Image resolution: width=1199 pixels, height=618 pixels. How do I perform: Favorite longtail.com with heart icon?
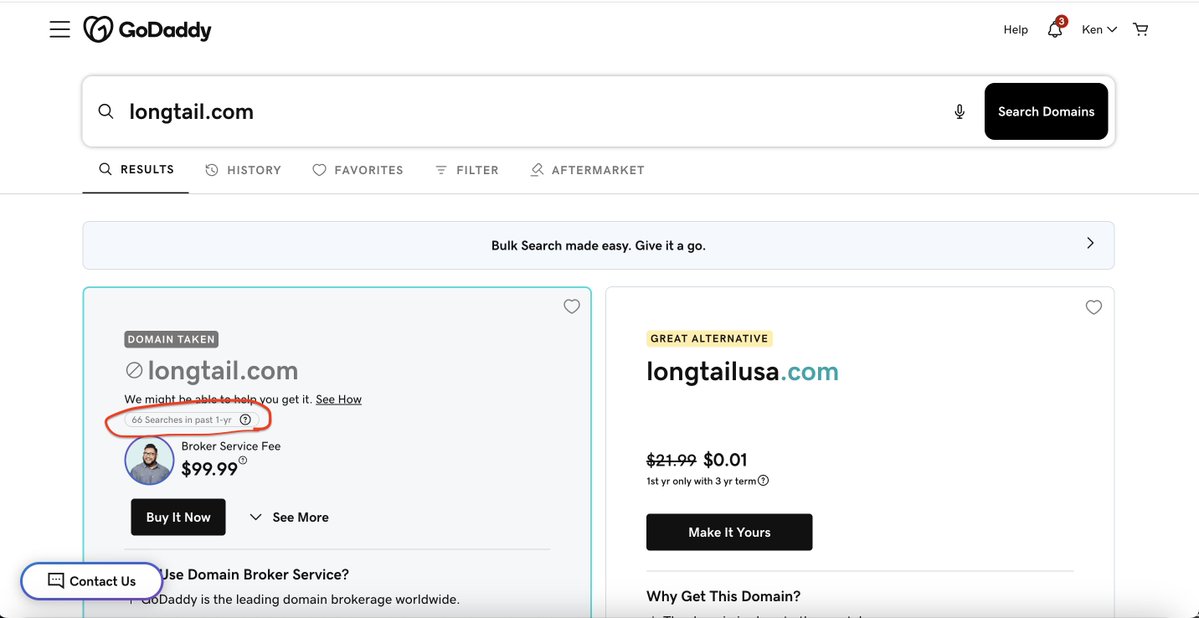(x=572, y=307)
